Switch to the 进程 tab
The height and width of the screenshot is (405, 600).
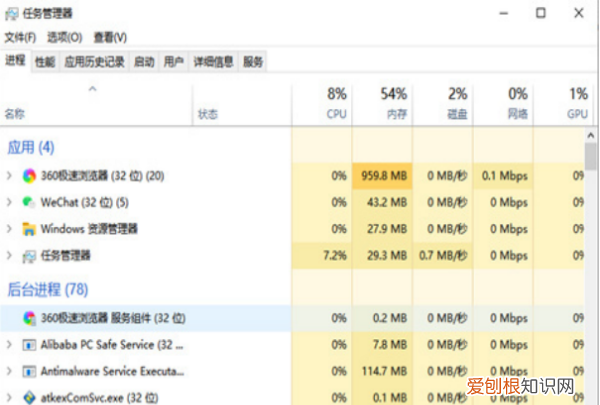point(15,60)
